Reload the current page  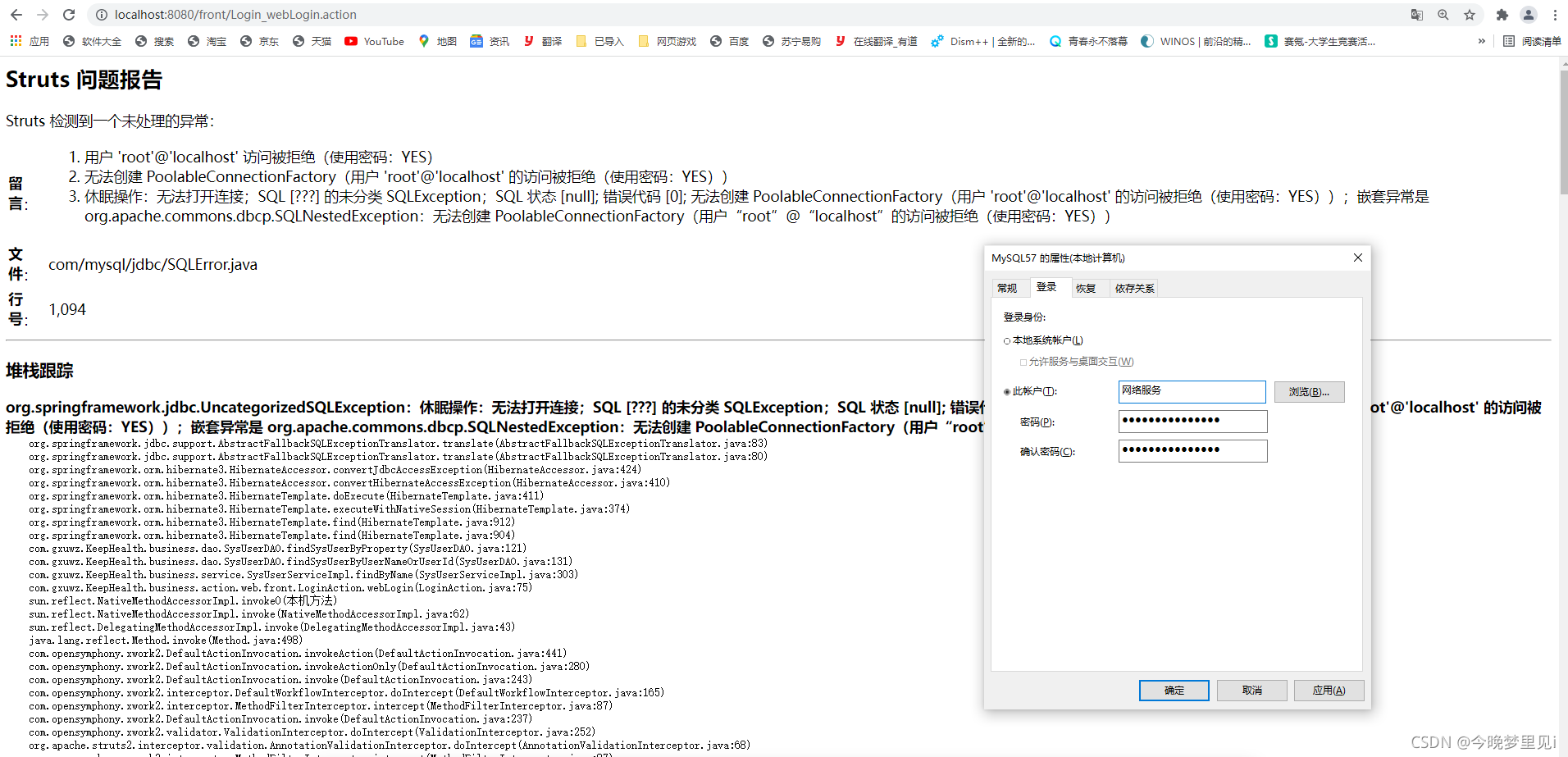[x=69, y=15]
